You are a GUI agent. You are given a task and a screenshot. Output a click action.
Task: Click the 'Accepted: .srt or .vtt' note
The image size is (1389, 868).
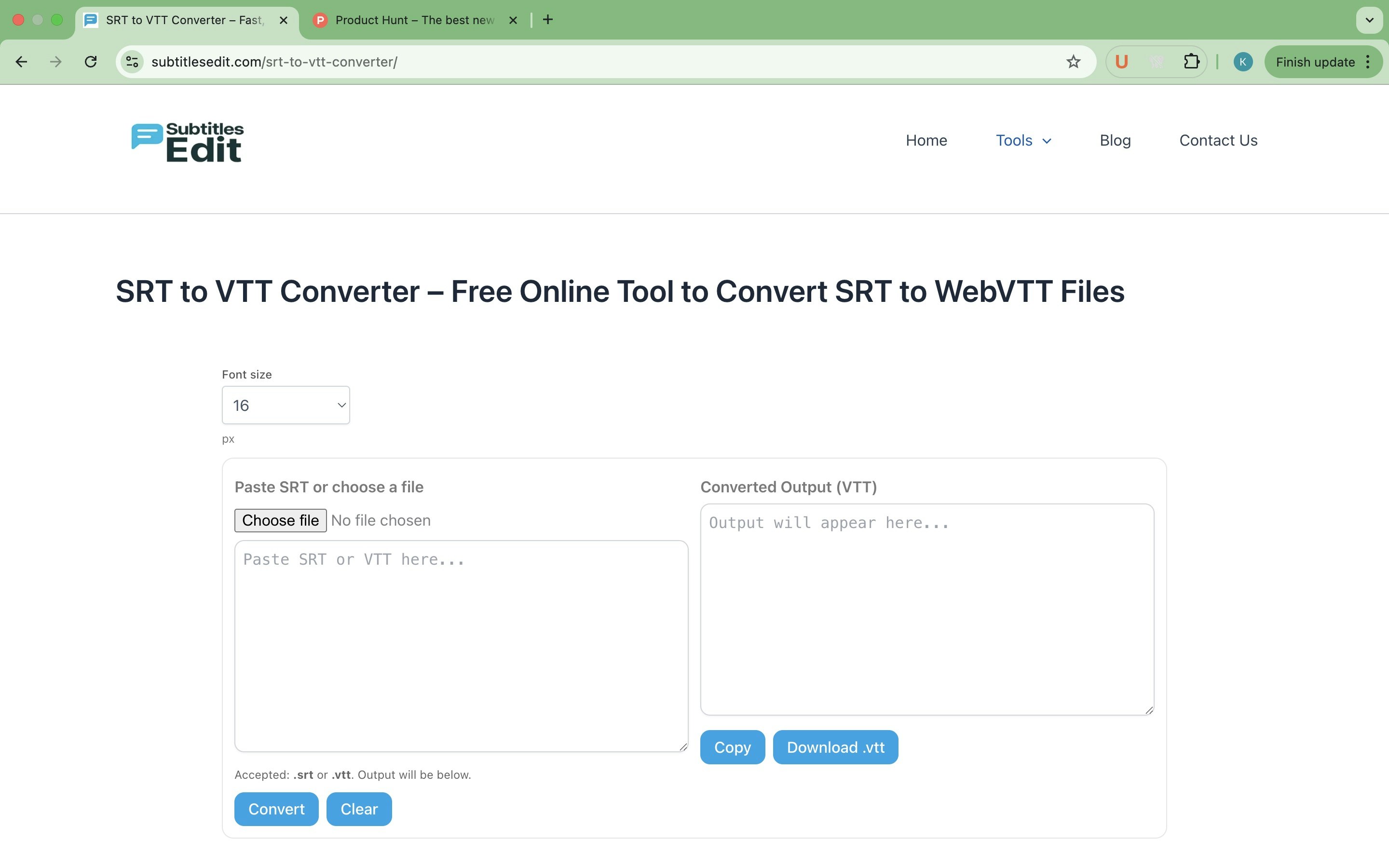coord(353,775)
